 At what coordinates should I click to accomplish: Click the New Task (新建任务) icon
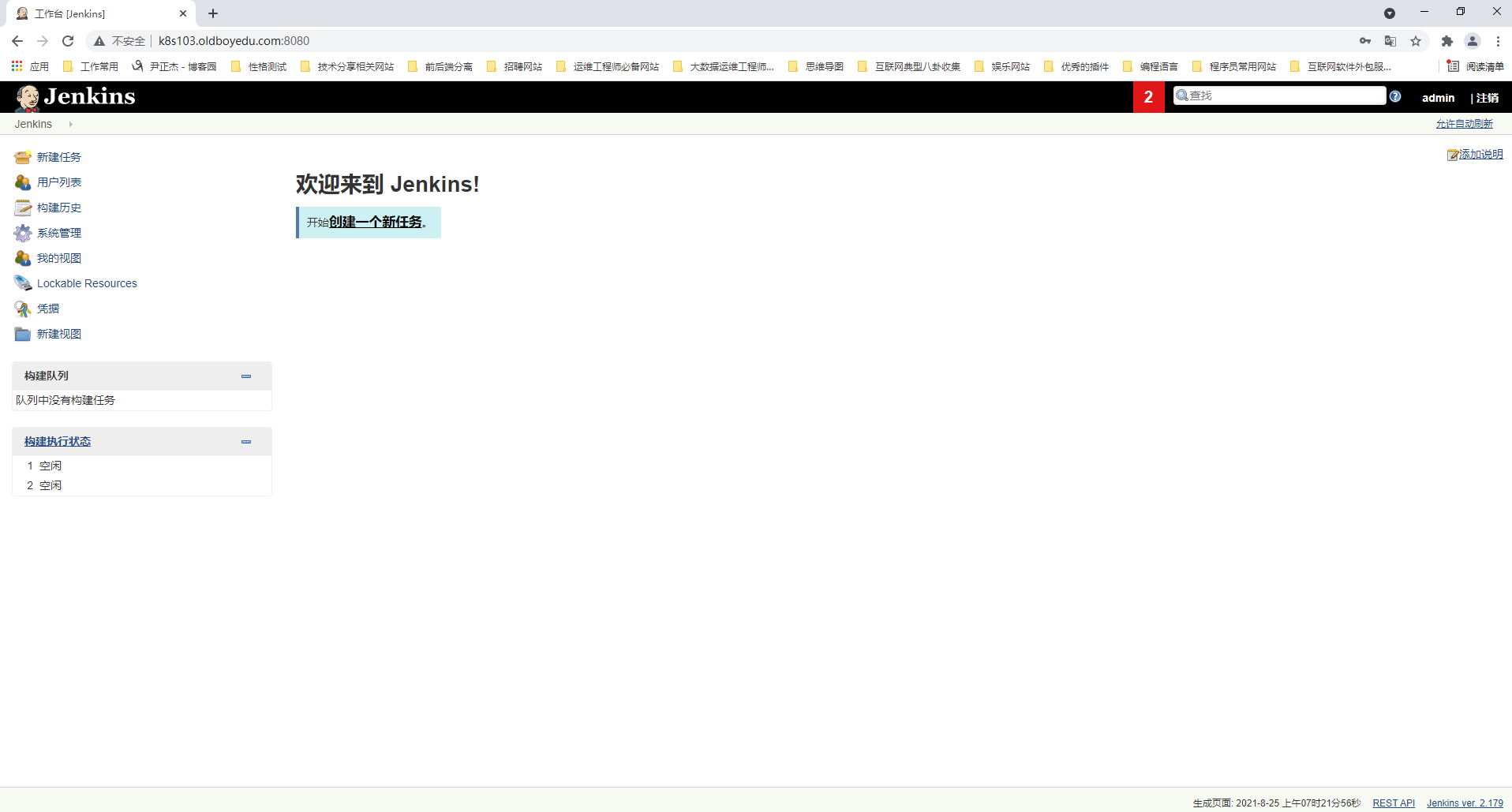(22, 157)
